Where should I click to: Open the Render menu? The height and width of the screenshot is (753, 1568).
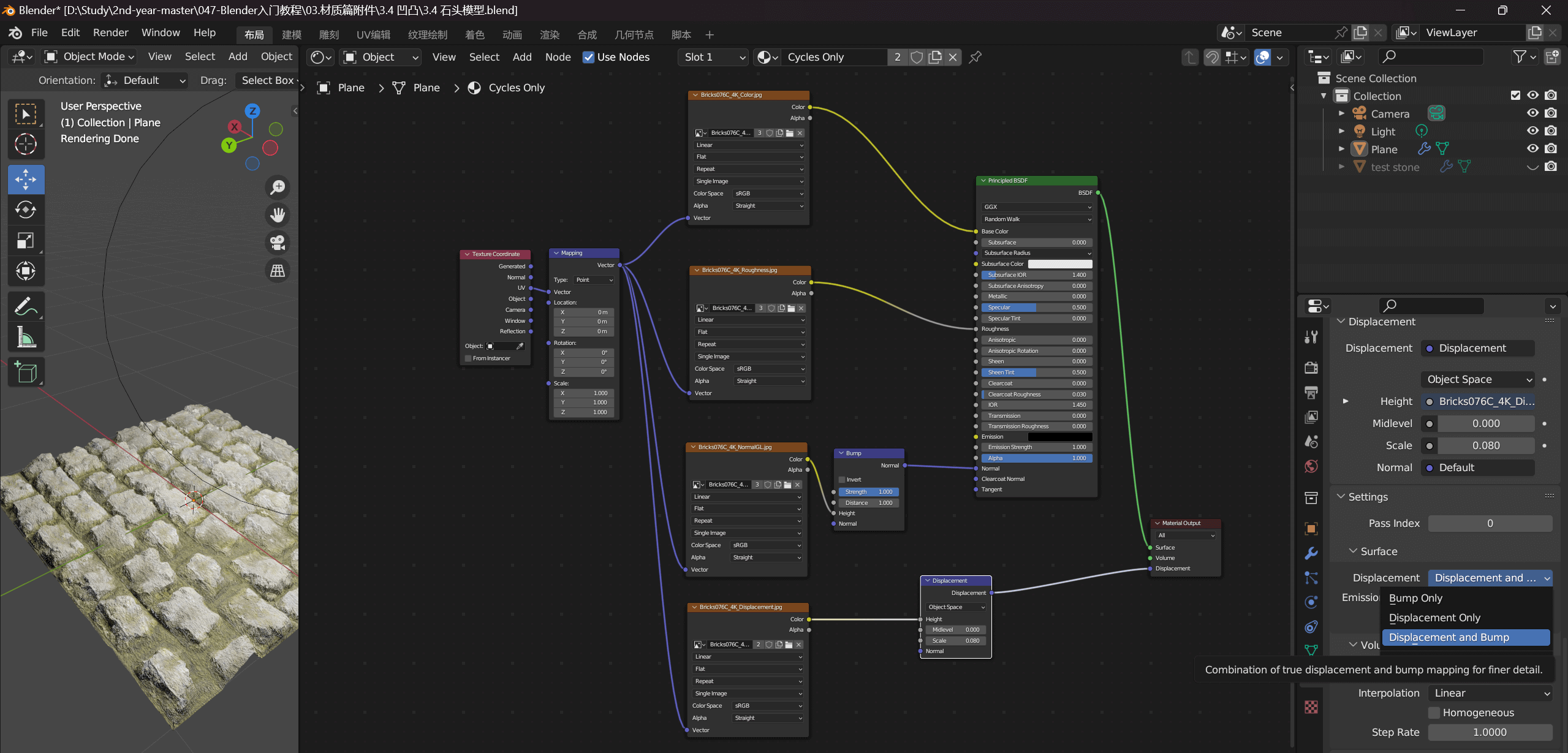pyautogui.click(x=110, y=32)
